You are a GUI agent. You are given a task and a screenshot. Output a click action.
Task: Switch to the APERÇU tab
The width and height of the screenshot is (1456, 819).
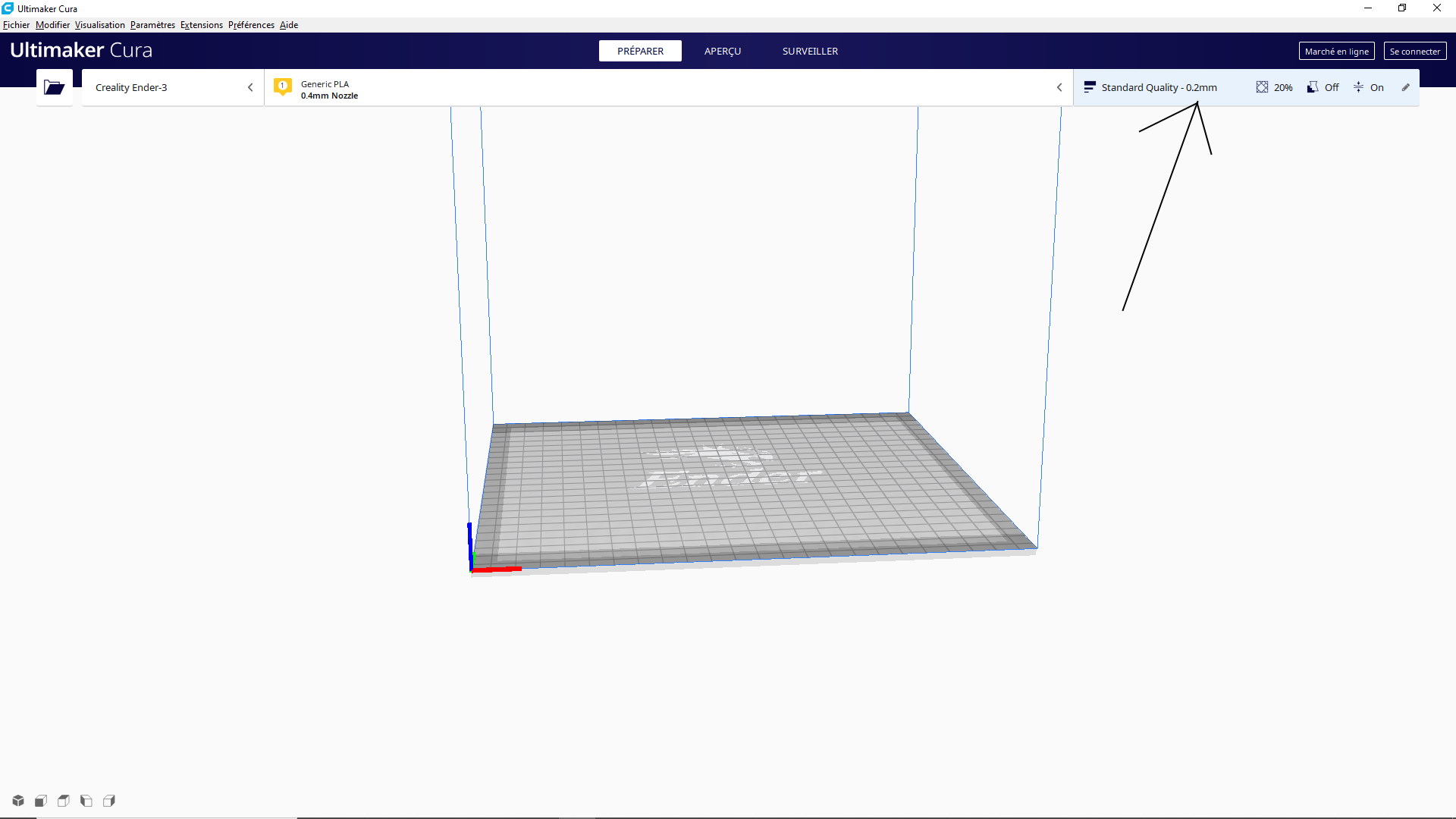point(722,51)
